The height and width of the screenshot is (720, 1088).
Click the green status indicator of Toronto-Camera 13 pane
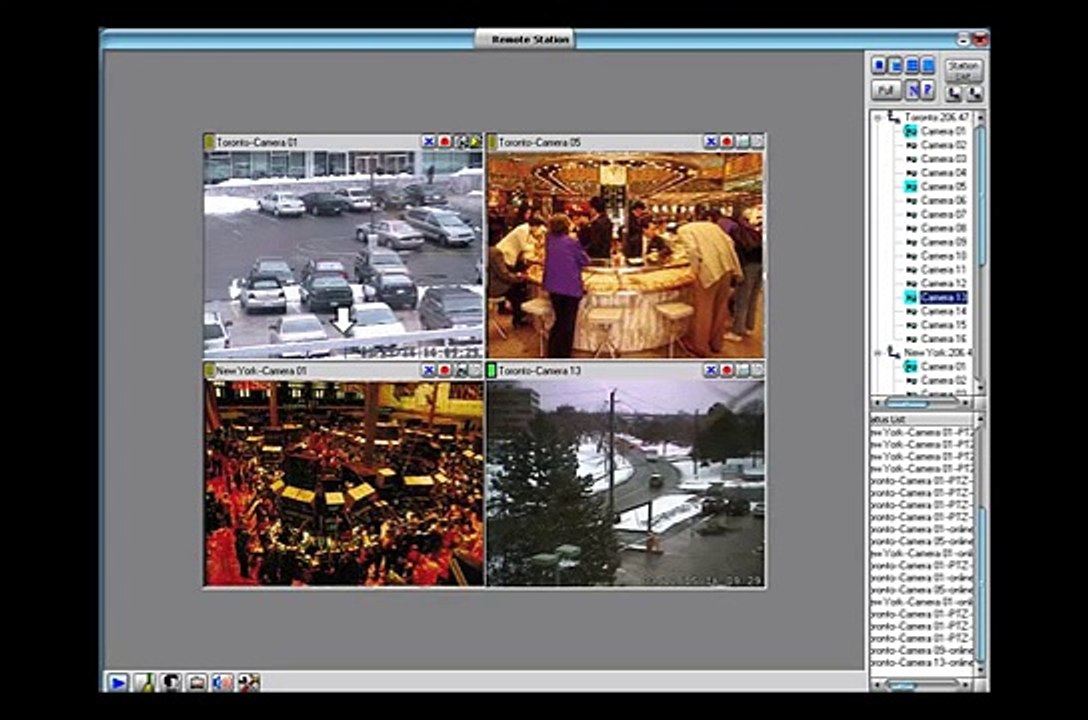pyautogui.click(x=492, y=371)
